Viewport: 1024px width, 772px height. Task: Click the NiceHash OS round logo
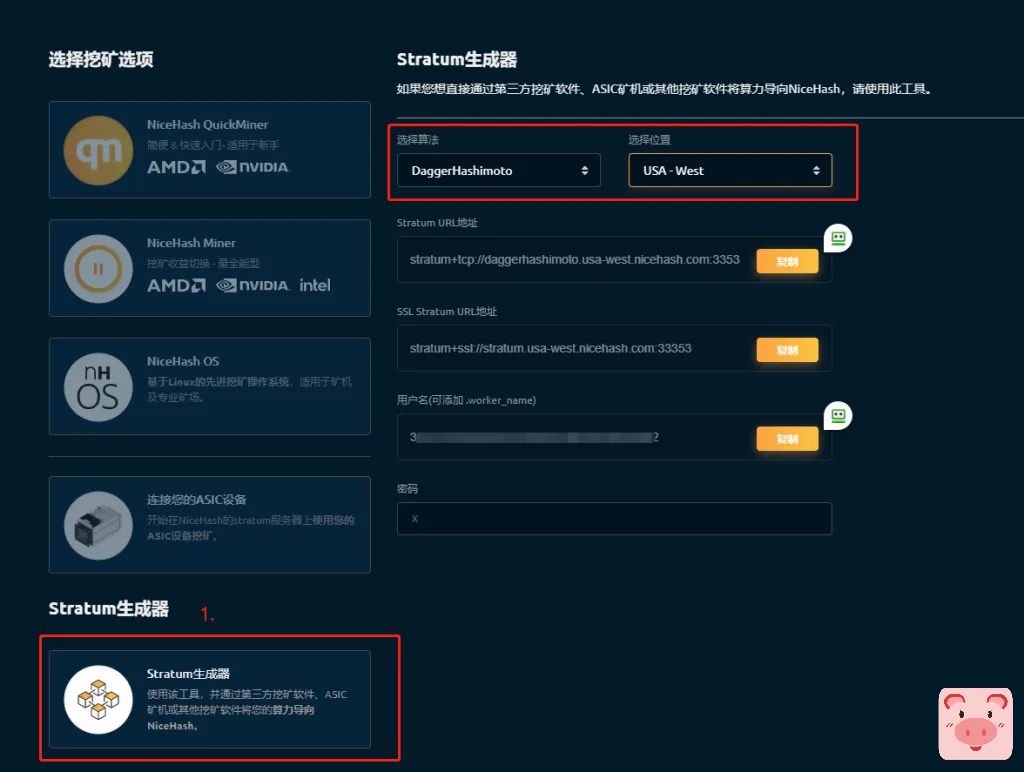(x=98, y=387)
